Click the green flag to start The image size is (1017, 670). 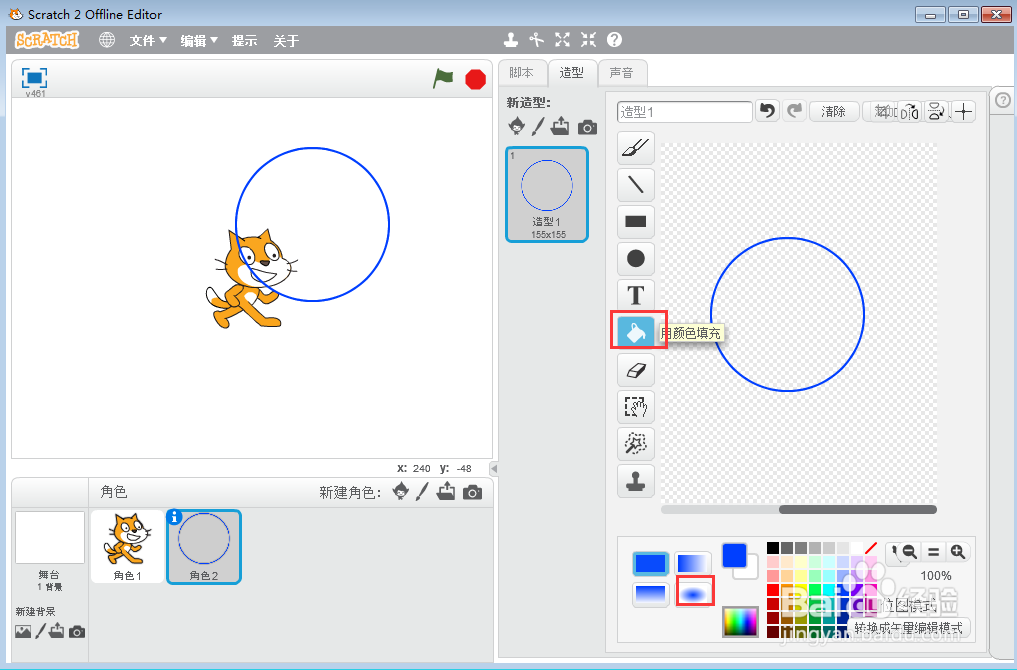(x=443, y=79)
